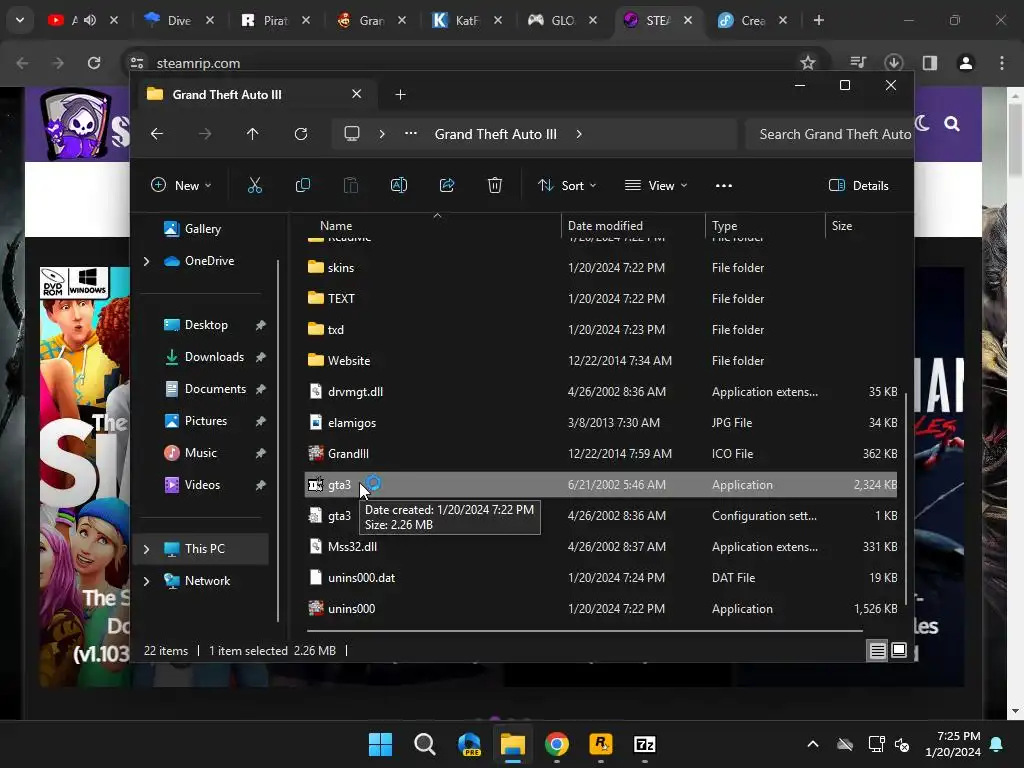Select the drvmgt.dll file

[x=601, y=392]
